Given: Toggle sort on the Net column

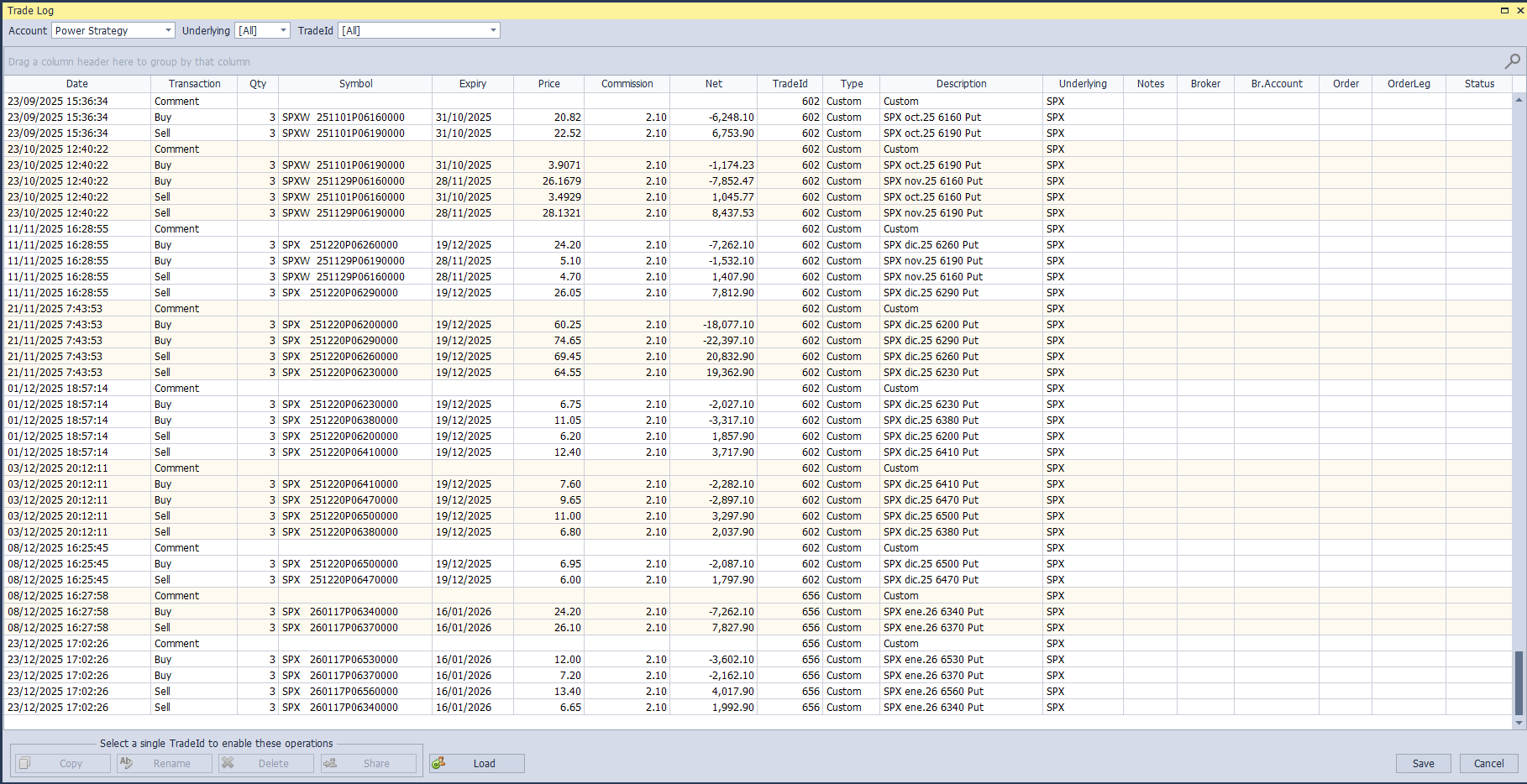Looking at the screenshot, I should coord(713,83).
